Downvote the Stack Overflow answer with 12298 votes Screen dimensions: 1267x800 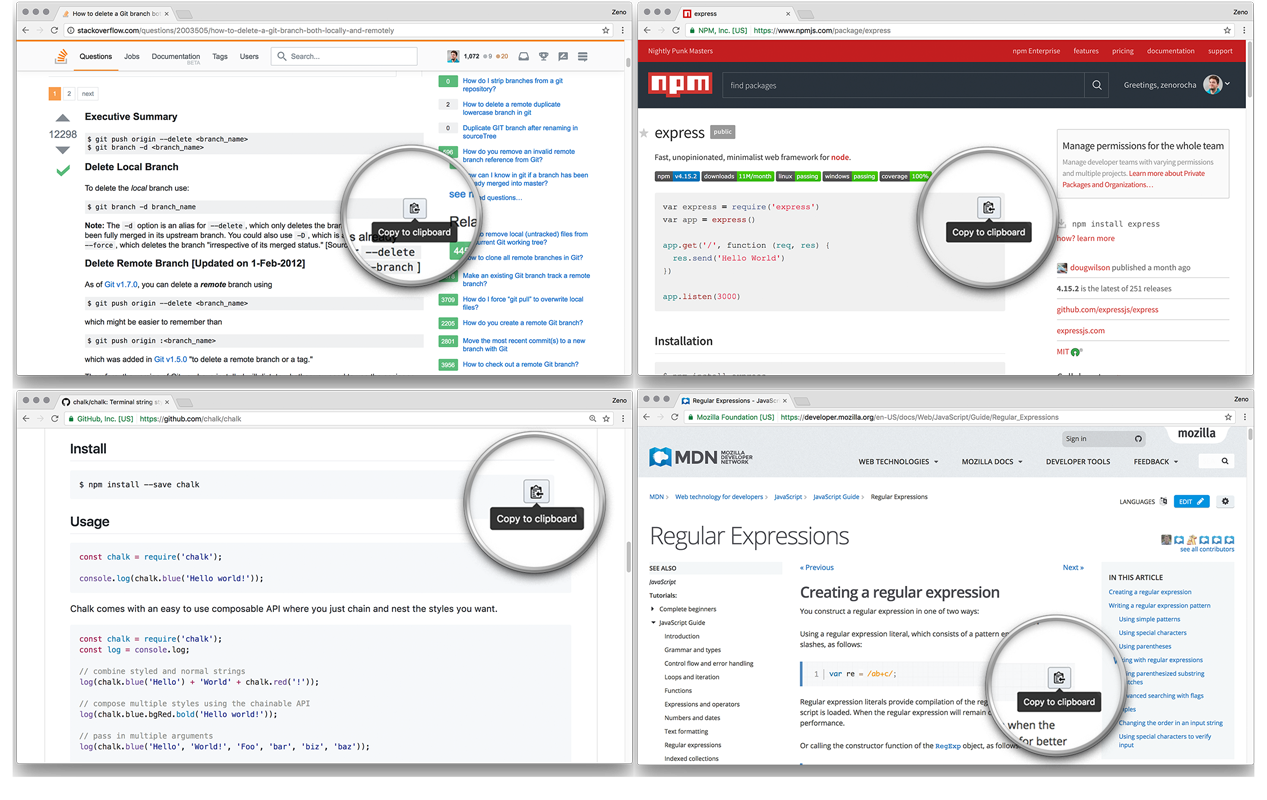(x=63, y=149)
